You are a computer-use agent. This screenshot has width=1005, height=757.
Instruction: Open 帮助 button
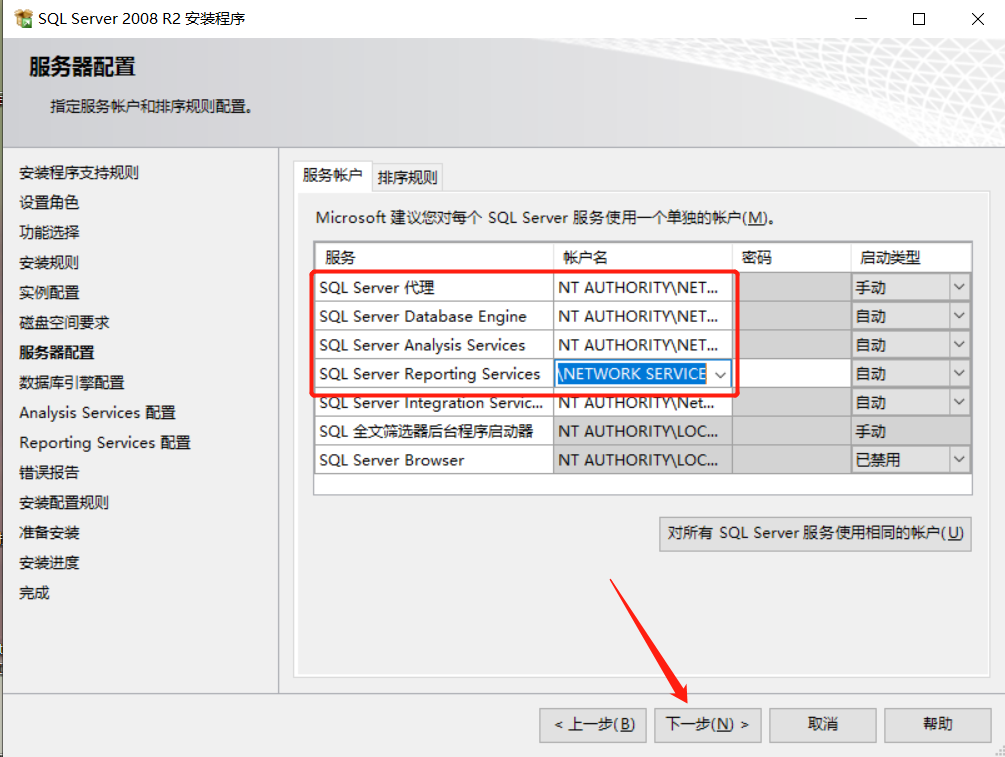click(938, 725)
